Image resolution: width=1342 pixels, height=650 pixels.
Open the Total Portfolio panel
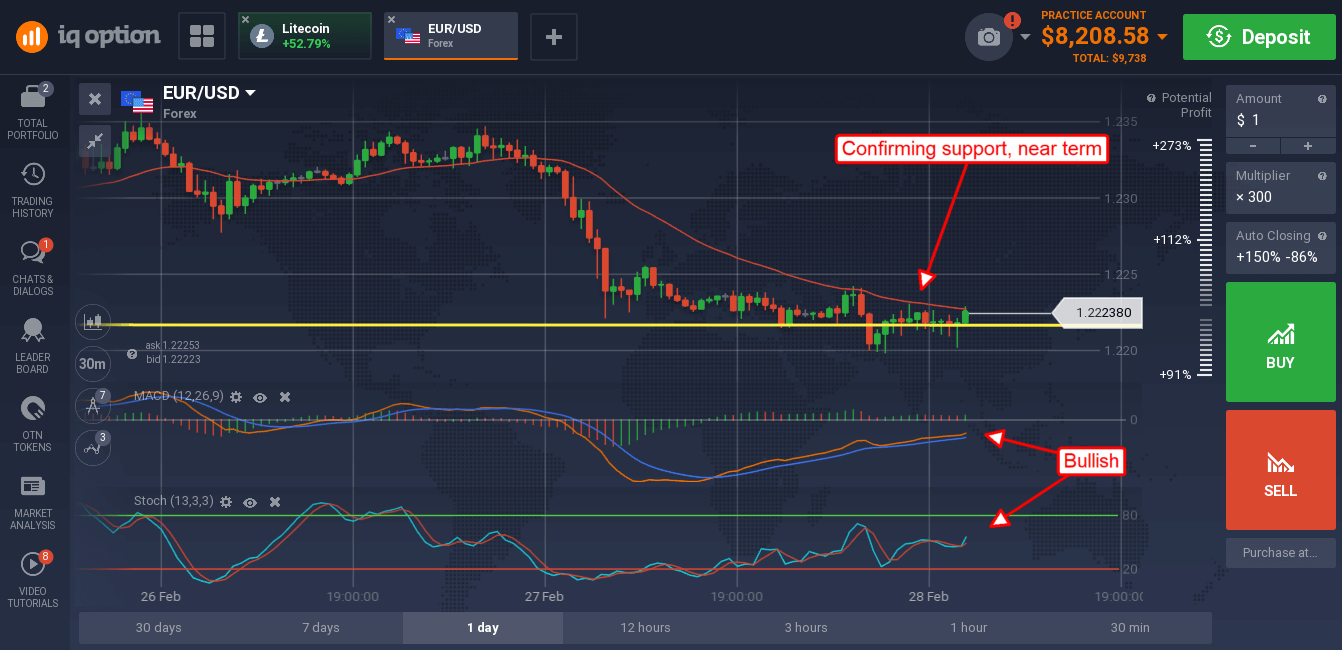(33, 111)
